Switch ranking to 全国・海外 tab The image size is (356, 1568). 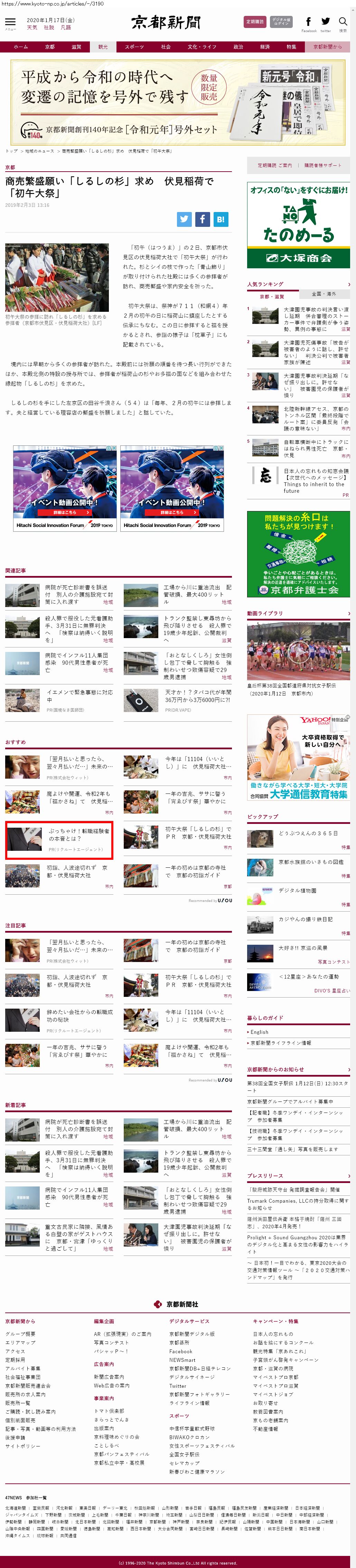[324, 294]
